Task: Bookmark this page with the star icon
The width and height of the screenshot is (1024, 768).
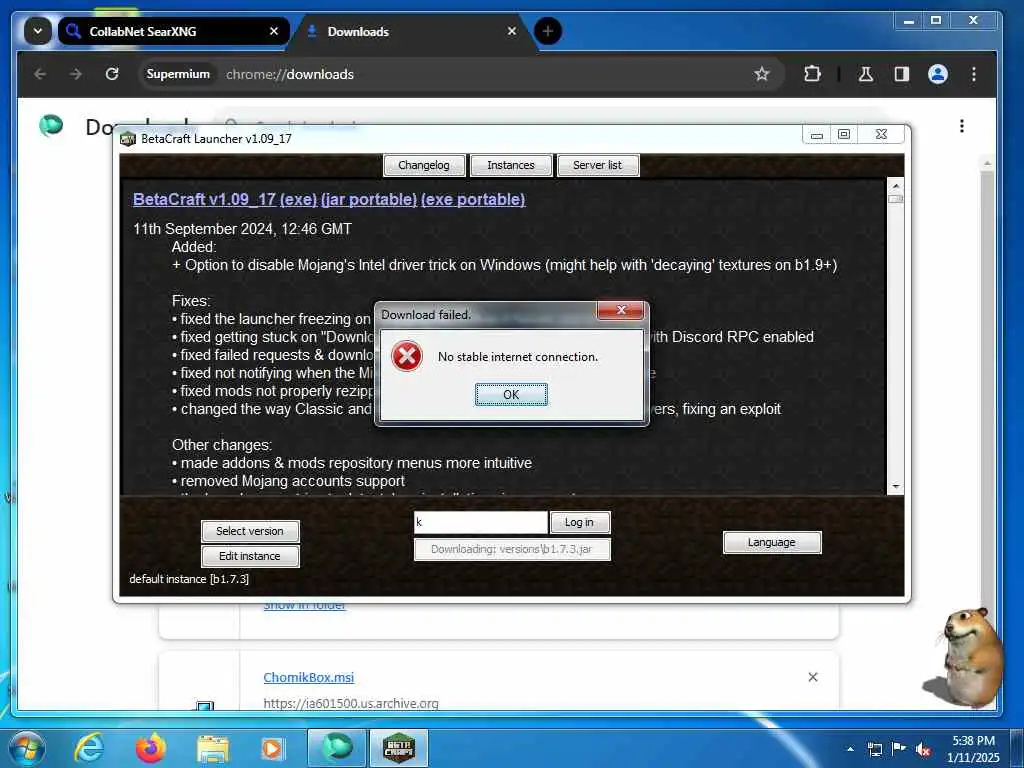Action: (x=761, y=74)
